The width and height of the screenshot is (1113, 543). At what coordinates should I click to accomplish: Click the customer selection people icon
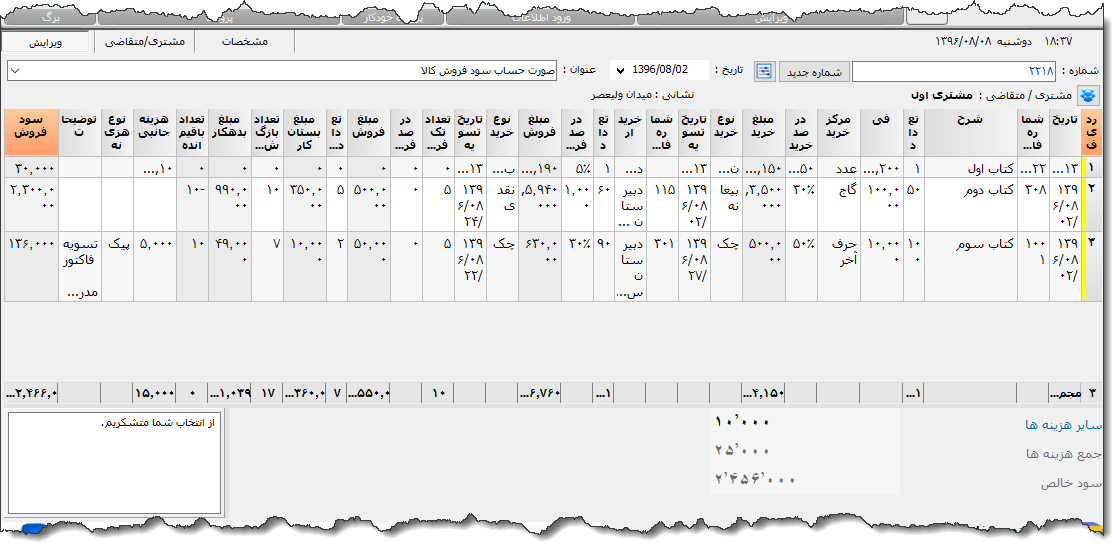click(1087, 96)
